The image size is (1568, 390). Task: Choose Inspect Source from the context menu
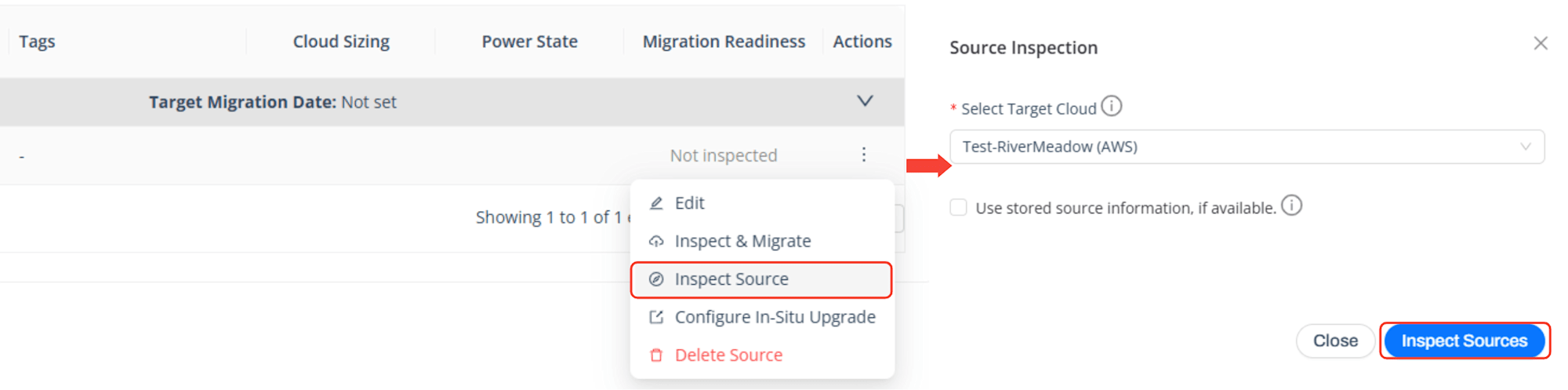(761, 279)
